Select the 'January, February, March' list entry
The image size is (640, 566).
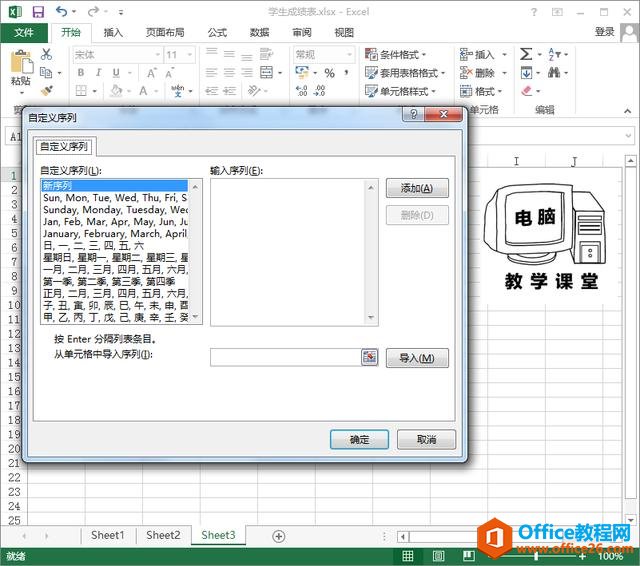115,234
